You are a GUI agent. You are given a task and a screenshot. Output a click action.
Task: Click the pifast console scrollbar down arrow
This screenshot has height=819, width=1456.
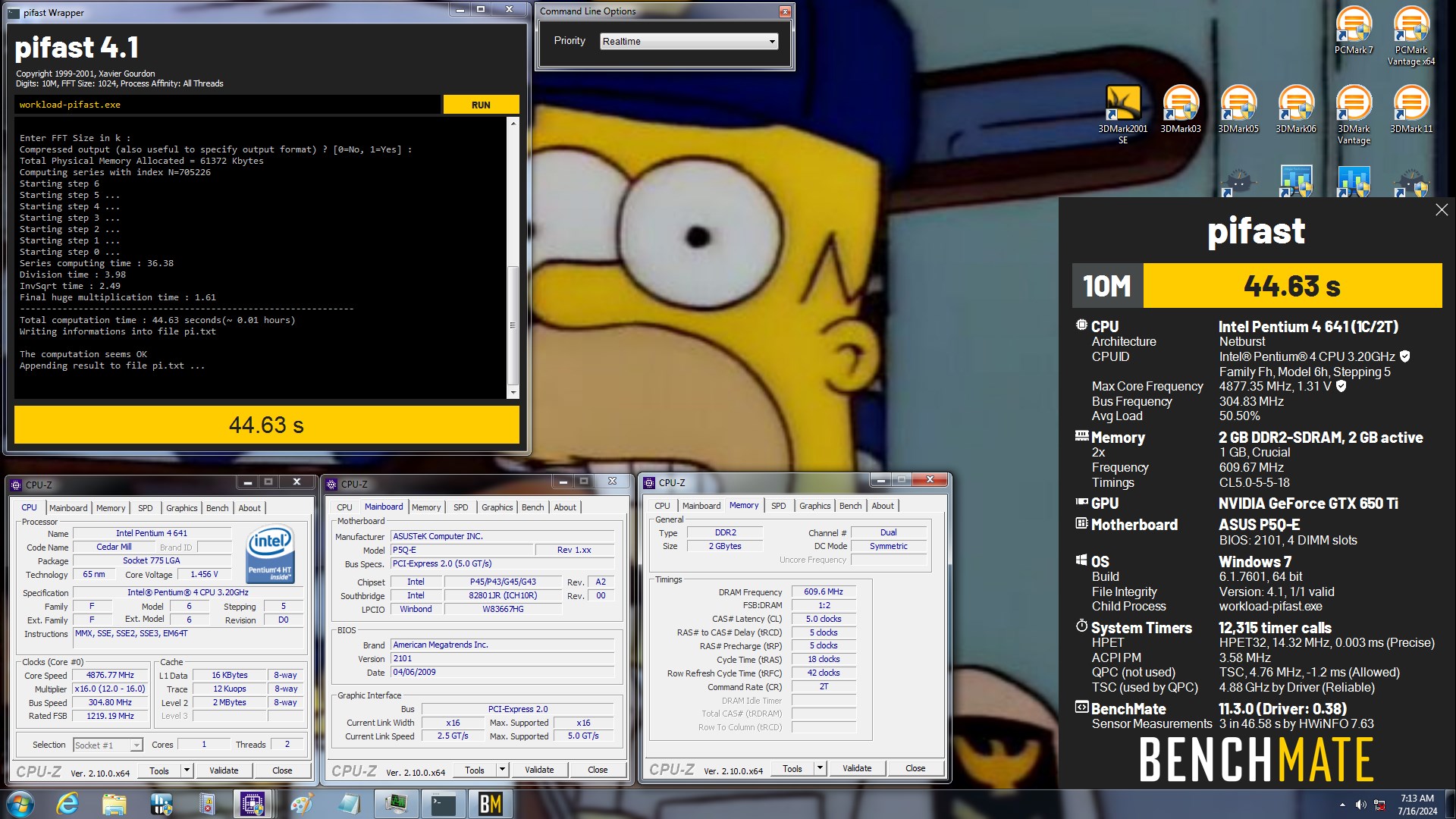click(x=513, y=393)
